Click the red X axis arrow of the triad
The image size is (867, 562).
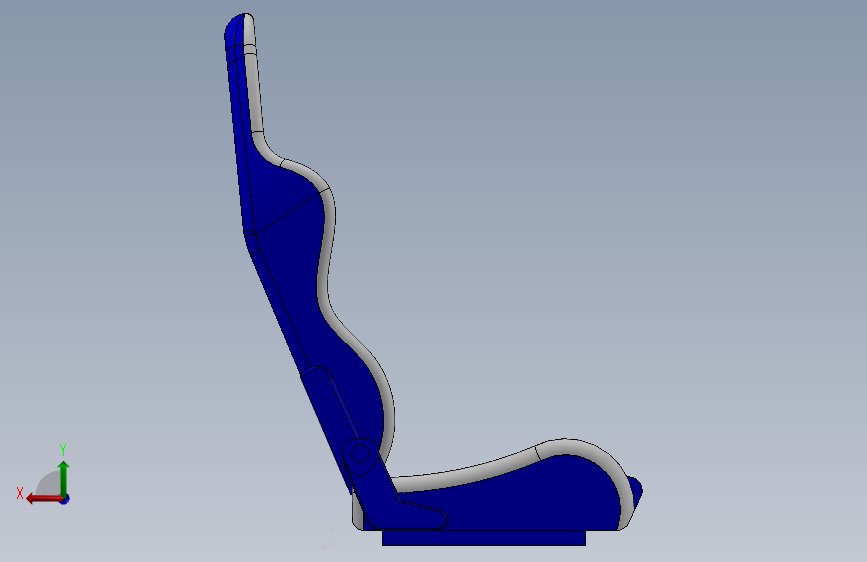point(43,499)
